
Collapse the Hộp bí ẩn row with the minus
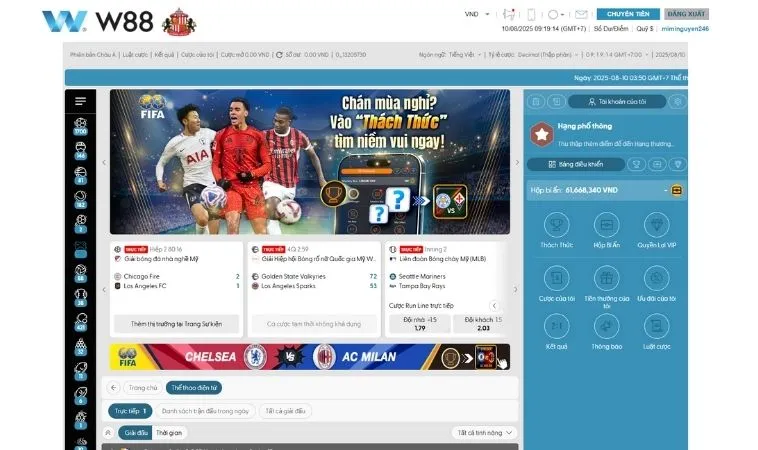(x=666, y=190)
